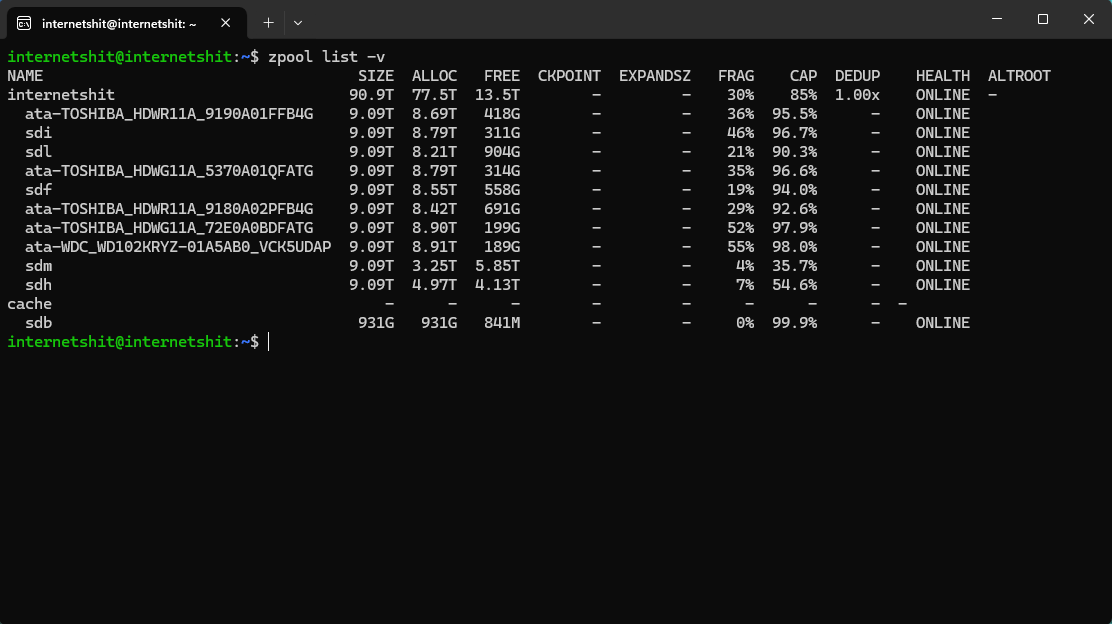Click the pool name 'internetshit' row
Image resolution: width=1112 pixels, height=624 pixels.
pos(61,95)
